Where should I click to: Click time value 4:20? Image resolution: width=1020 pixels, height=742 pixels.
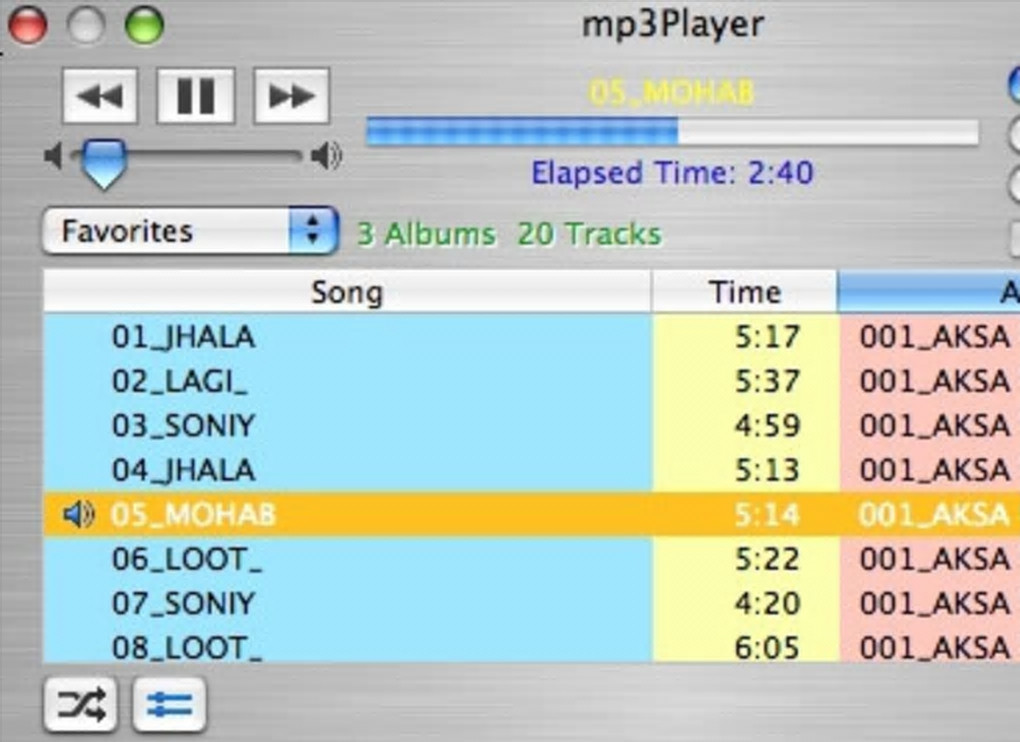(x=767, y=603)
